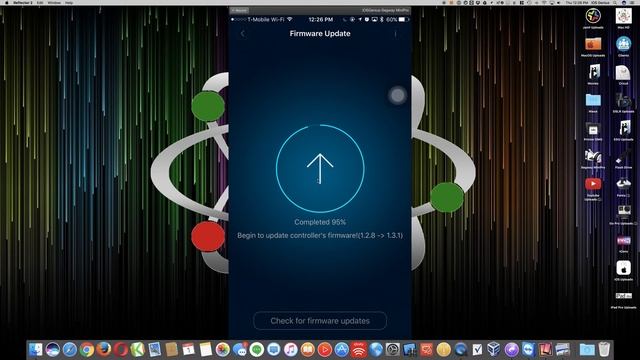Click the 'Begin to update controller's firmware' text
The height and width of the screenshot is (360, 640).
[320, 236]
